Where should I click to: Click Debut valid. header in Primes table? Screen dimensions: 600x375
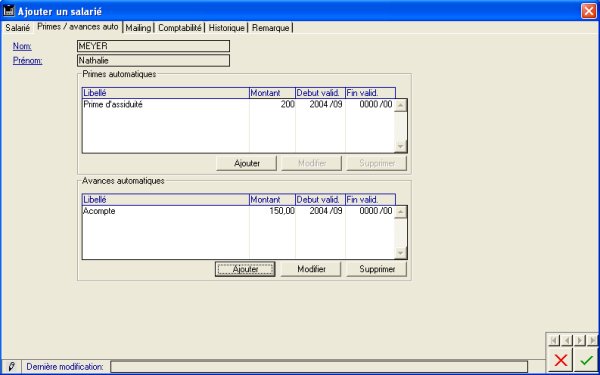(321, 93)
